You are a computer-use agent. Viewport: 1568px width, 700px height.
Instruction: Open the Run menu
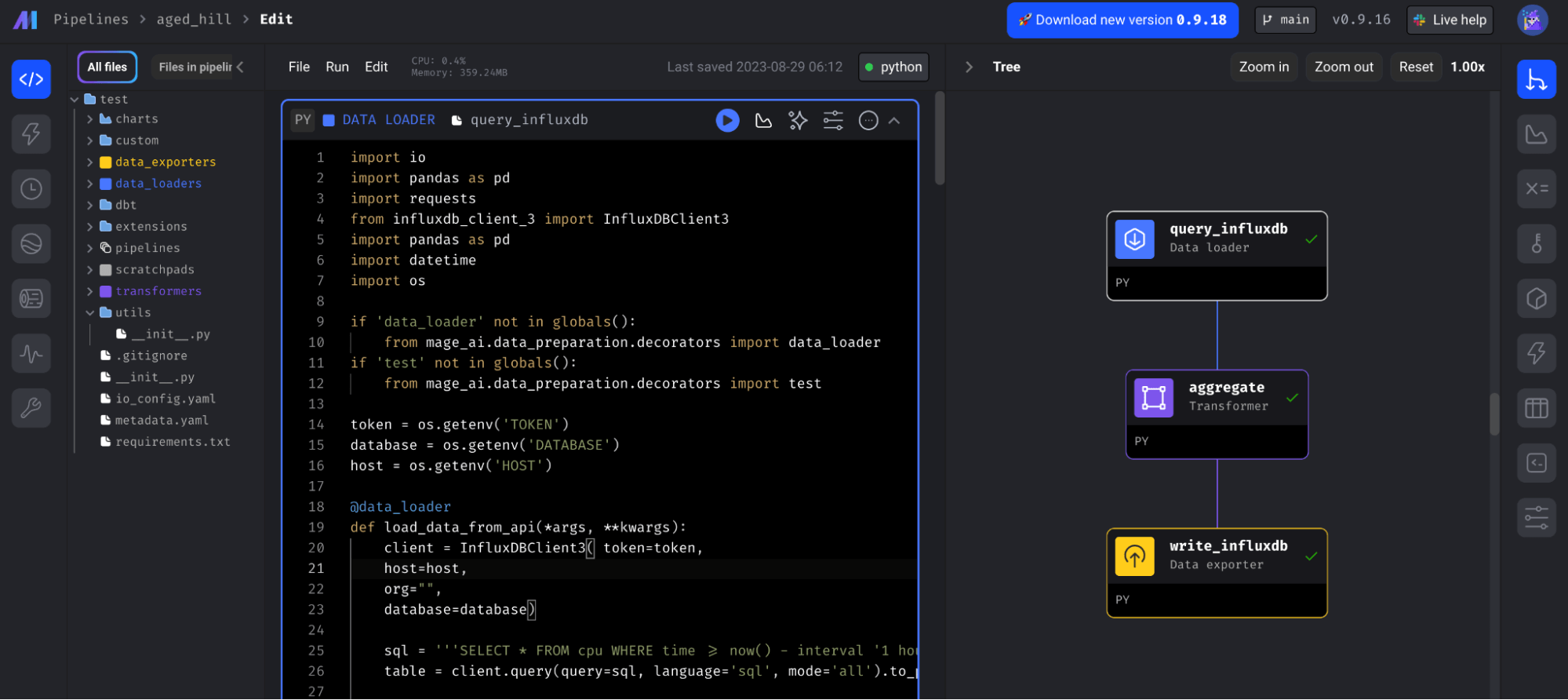pyautogui.click(x=337, y=67)
